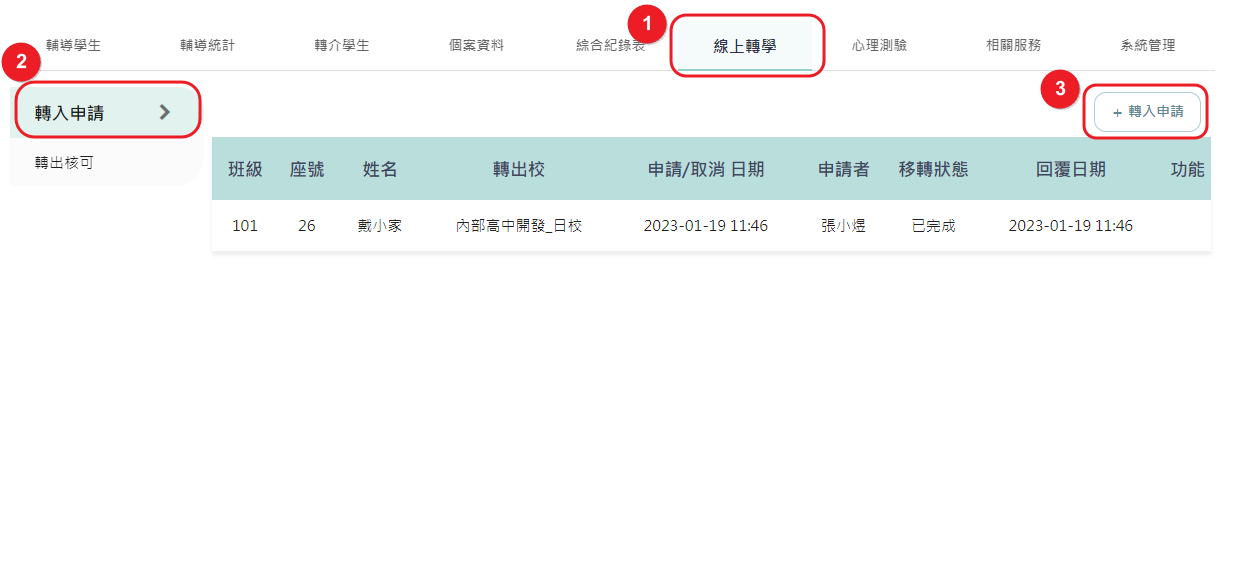The height and width of the screenshot is (583, 1234).
Task: Switch to the 相關服務 tab
Action: 1013,45
